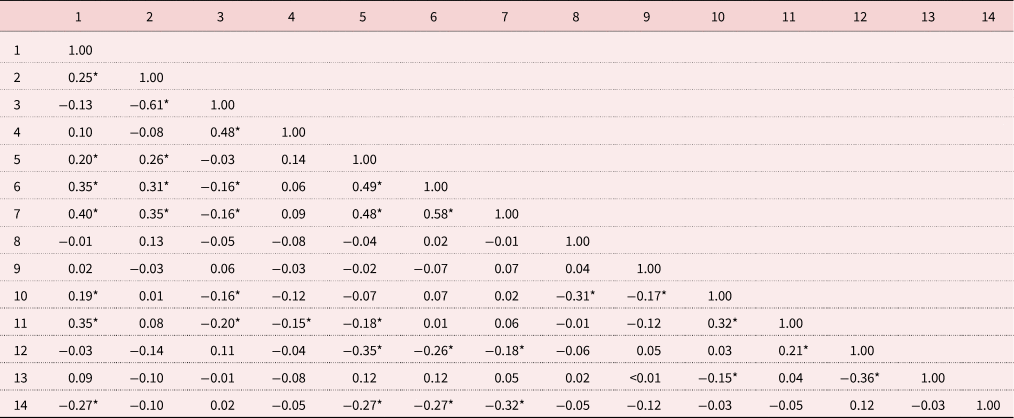
Task: Click the 0.49* value in row 6
Action: tap(364, 186)
